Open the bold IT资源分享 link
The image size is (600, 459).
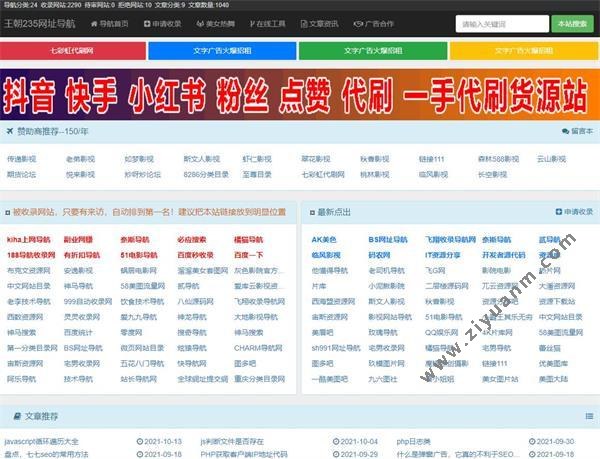tap(443, 255)
